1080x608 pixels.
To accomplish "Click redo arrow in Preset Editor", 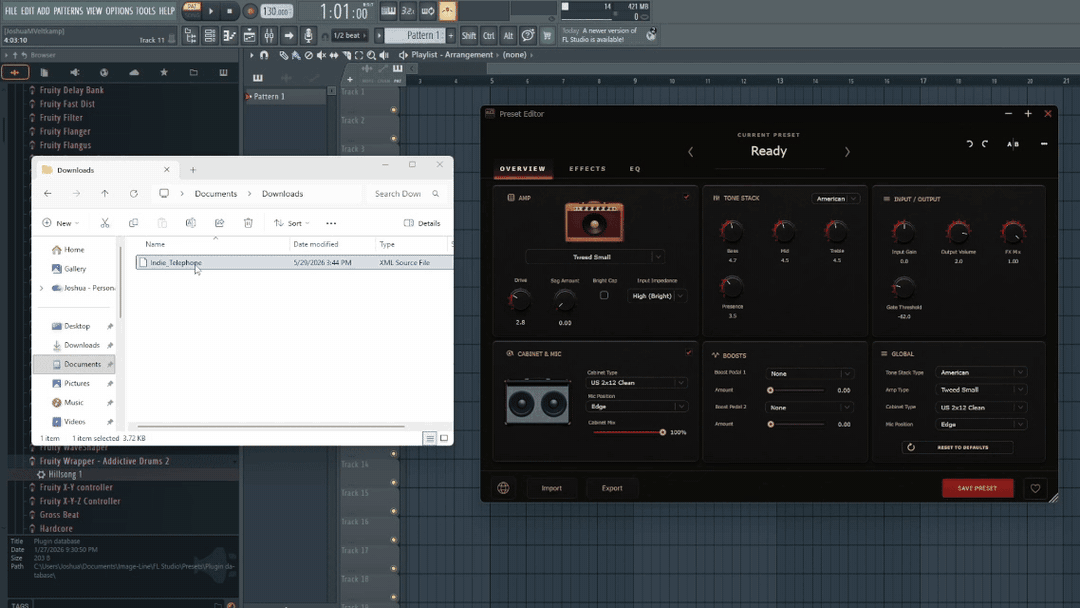I will pos(985,144).
